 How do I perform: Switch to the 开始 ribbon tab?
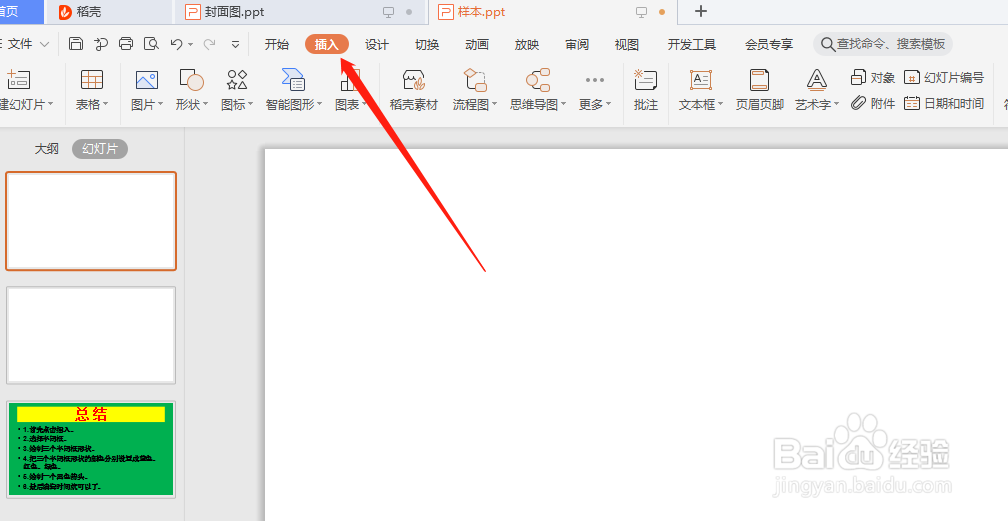click(276, 44)
